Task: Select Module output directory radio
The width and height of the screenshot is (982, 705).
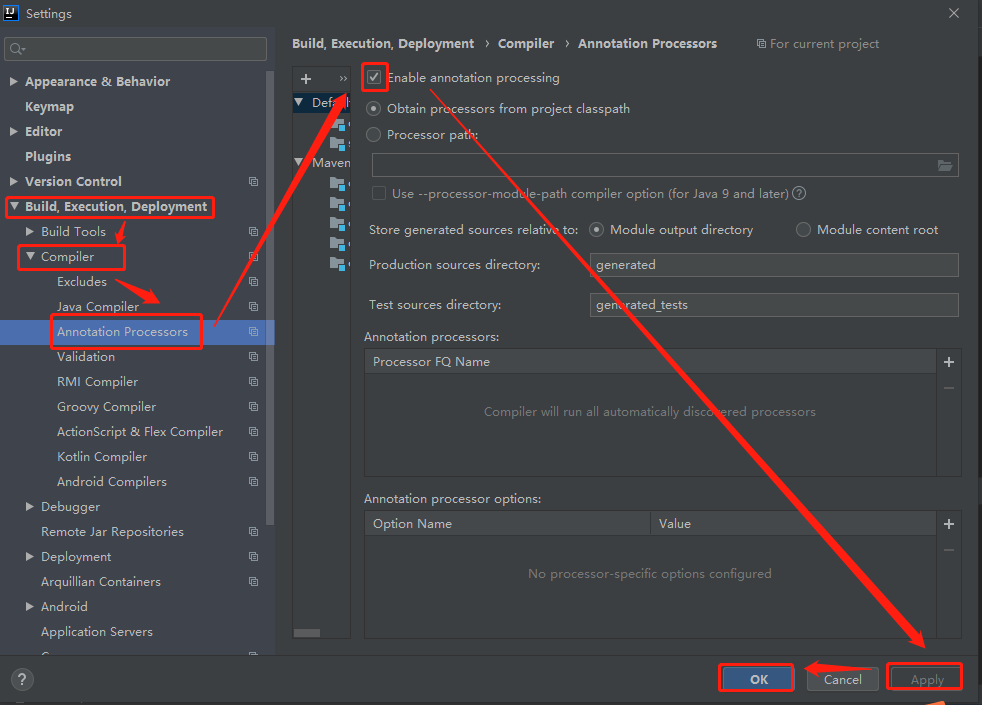Action: pyautogui.click(x=597, y=230)
